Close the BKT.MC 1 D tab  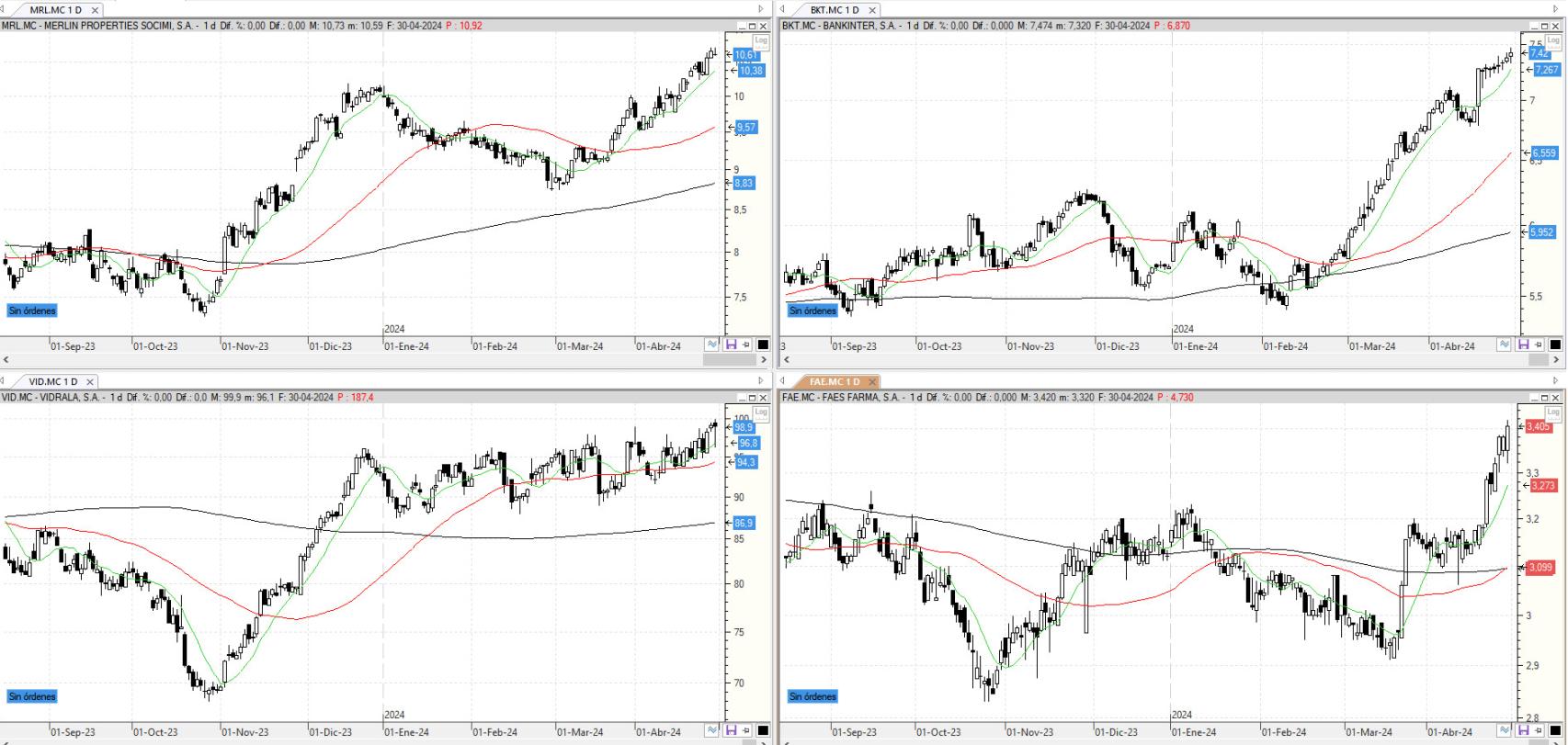pos(873,10)
